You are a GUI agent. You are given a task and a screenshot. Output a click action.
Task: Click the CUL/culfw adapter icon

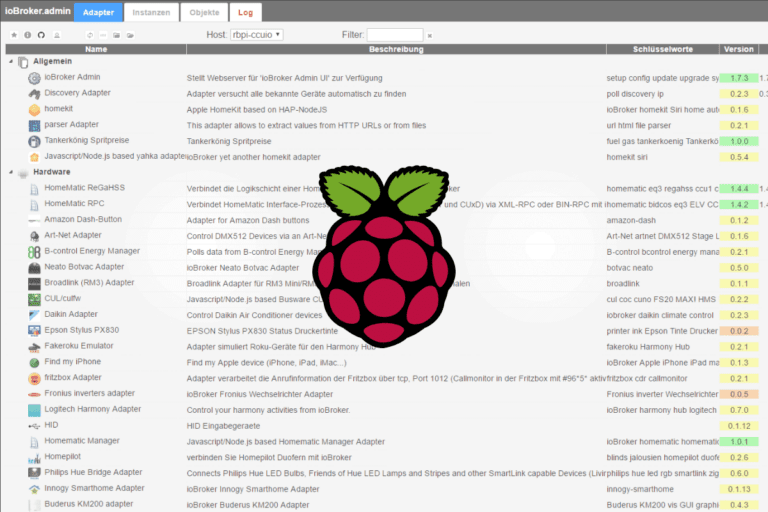(x=34, y=299)
